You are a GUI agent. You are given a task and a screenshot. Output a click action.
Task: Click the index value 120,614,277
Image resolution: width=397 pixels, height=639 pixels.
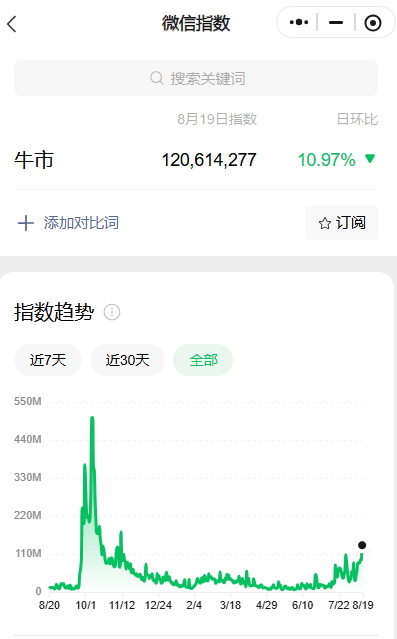pyautogui.click(x=209, y=160)
